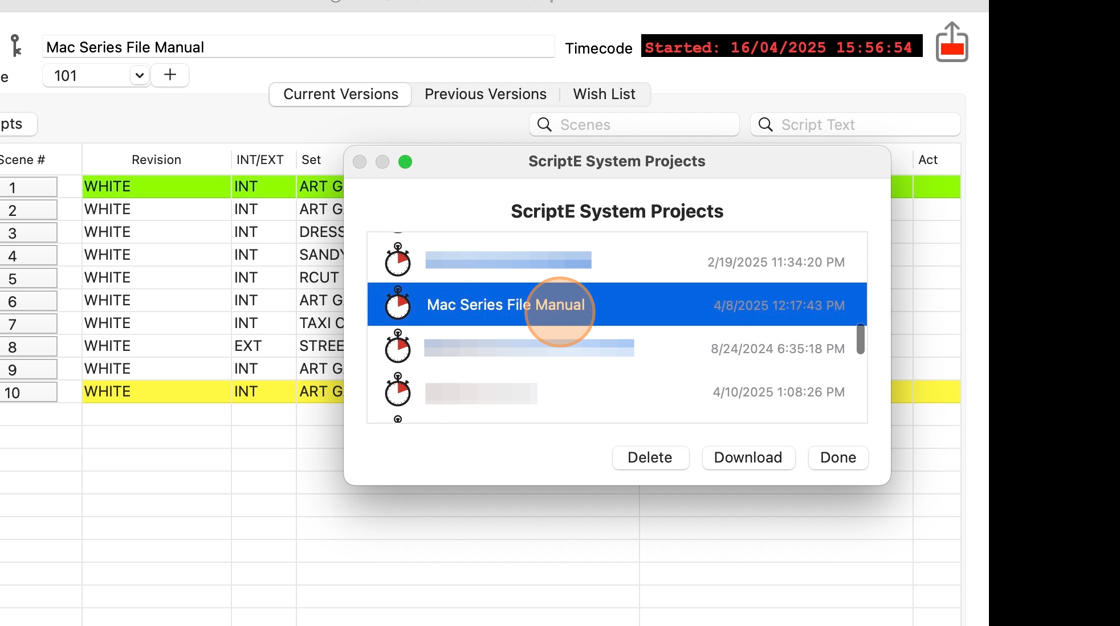Viewport: 1120px width, 626px height.
Task: Click the export/share icon next to Timecode
Action: (x=952, y=42)
